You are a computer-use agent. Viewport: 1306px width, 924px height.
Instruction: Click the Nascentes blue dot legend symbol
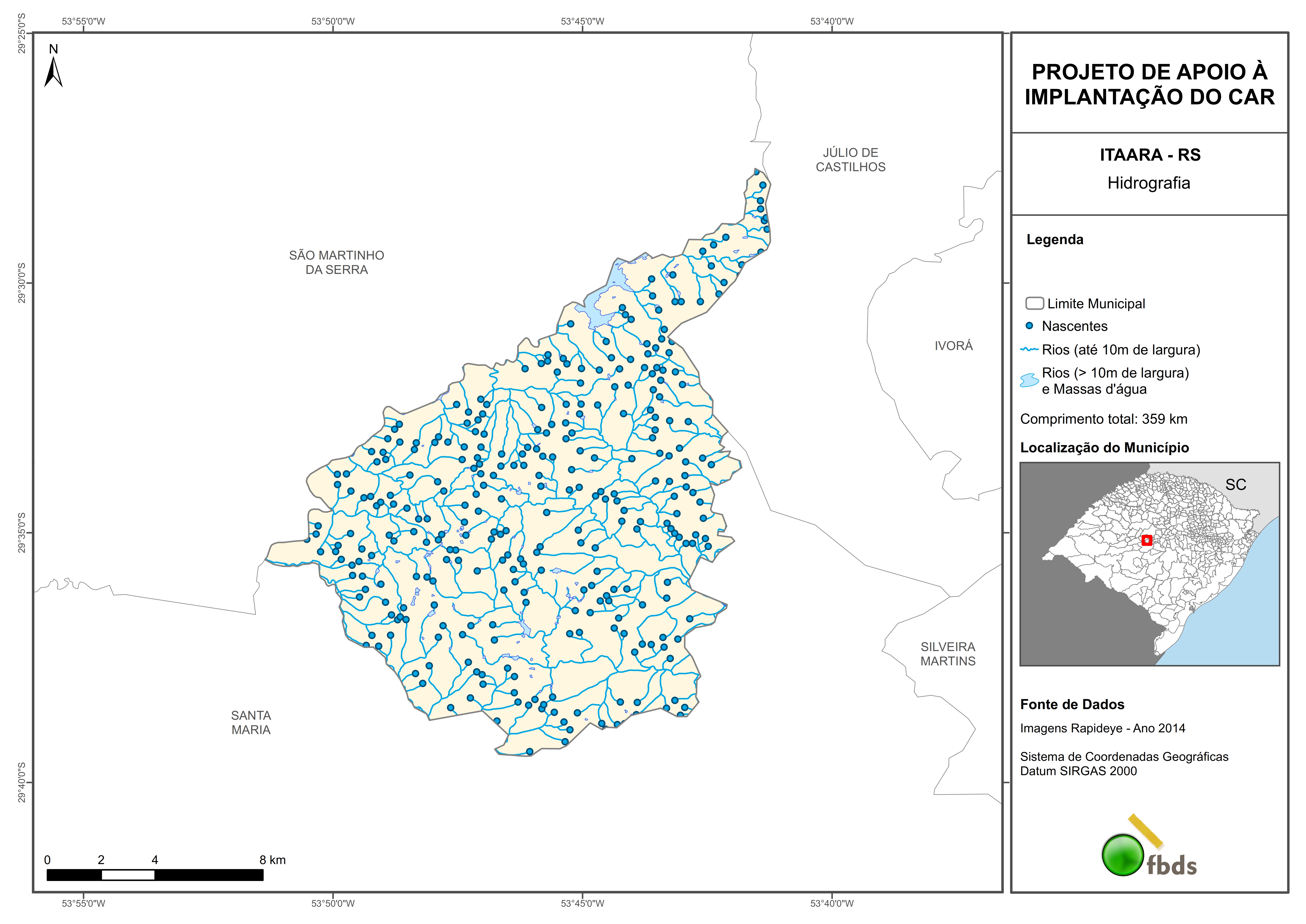click(x=1029, y=326)
